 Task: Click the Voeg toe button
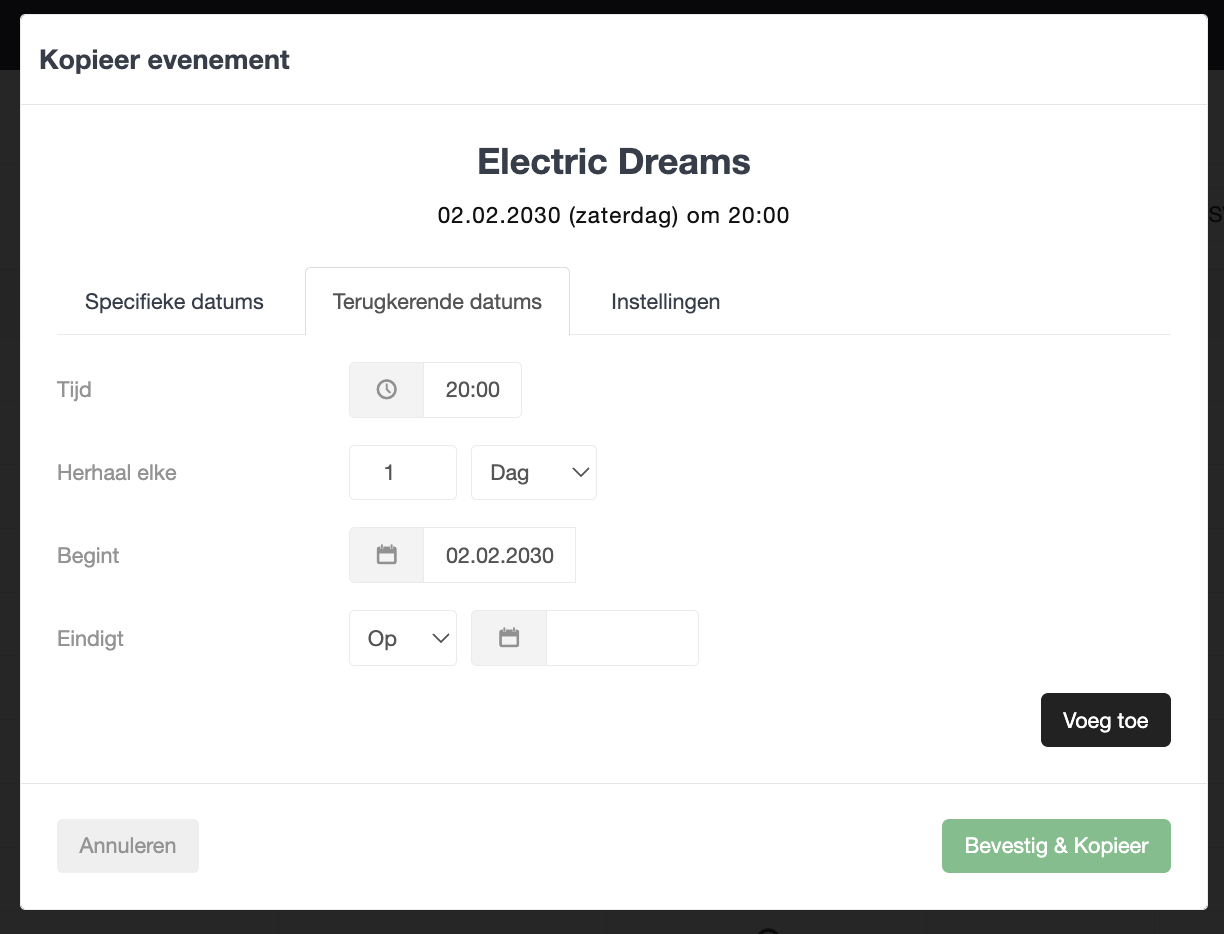coord(1106,720)
